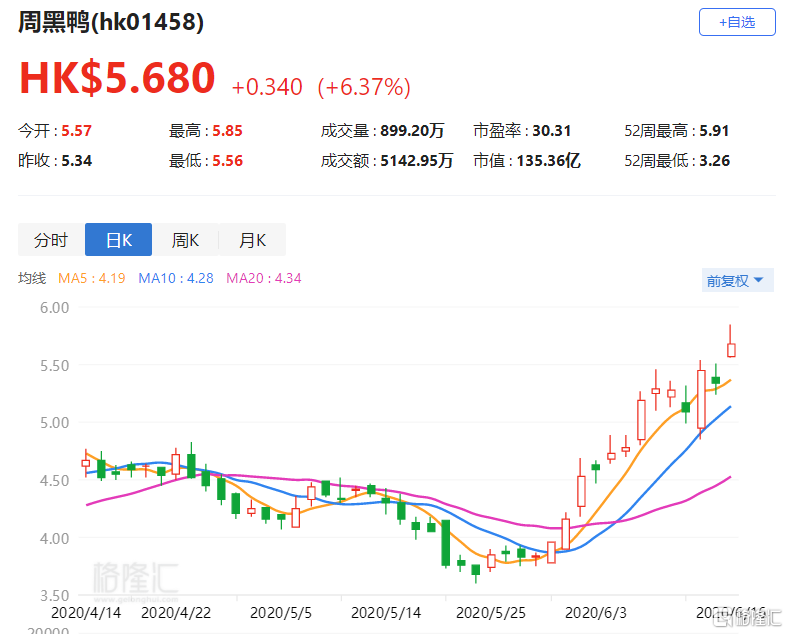
Task: Click the 2020/5/14 date axis label
Action: click(386, 613)
